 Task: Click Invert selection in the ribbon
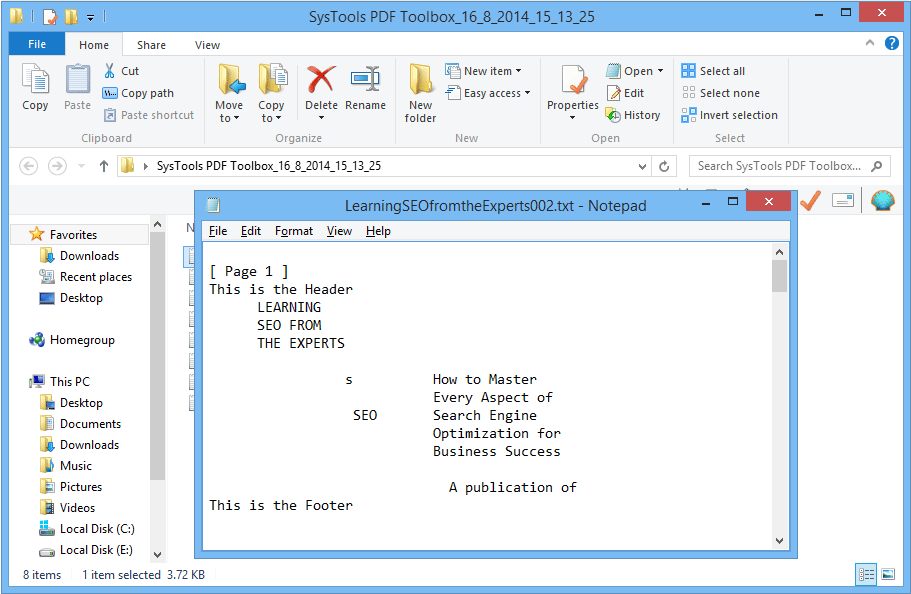729,115
